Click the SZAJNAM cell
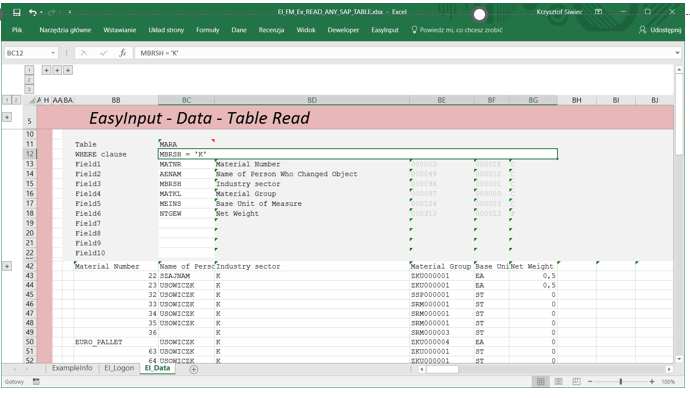The image size is (690, 398). point(186,276)
